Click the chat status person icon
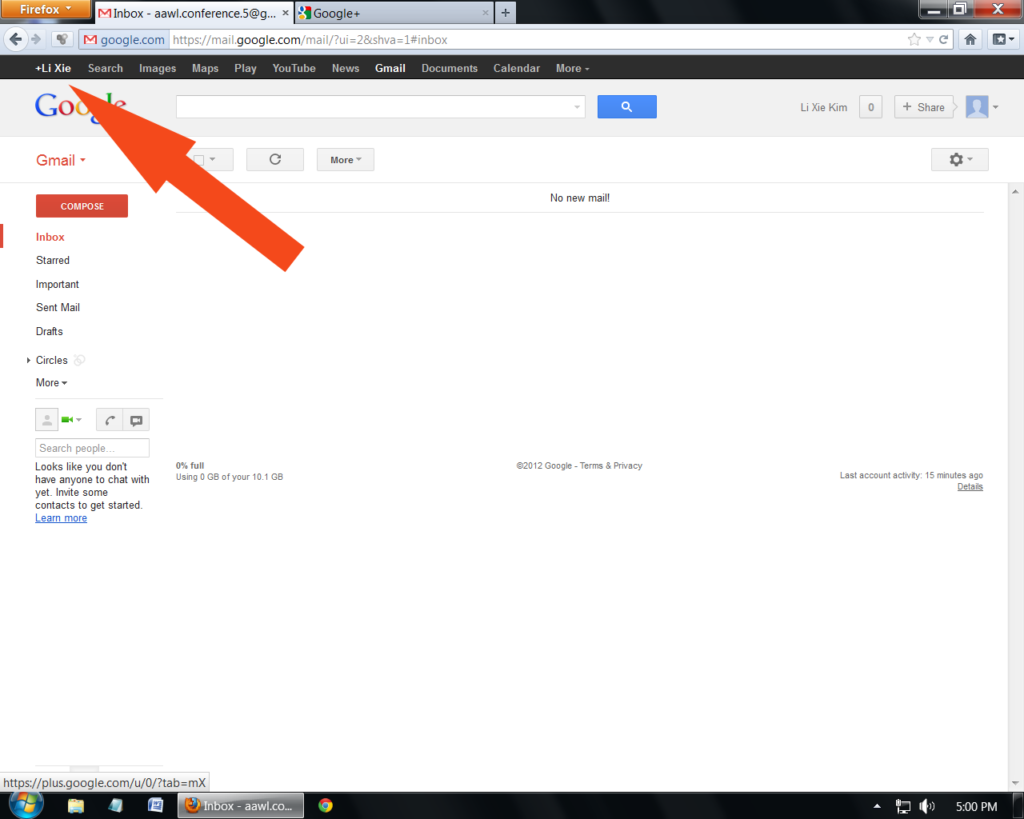 (46, 420)
